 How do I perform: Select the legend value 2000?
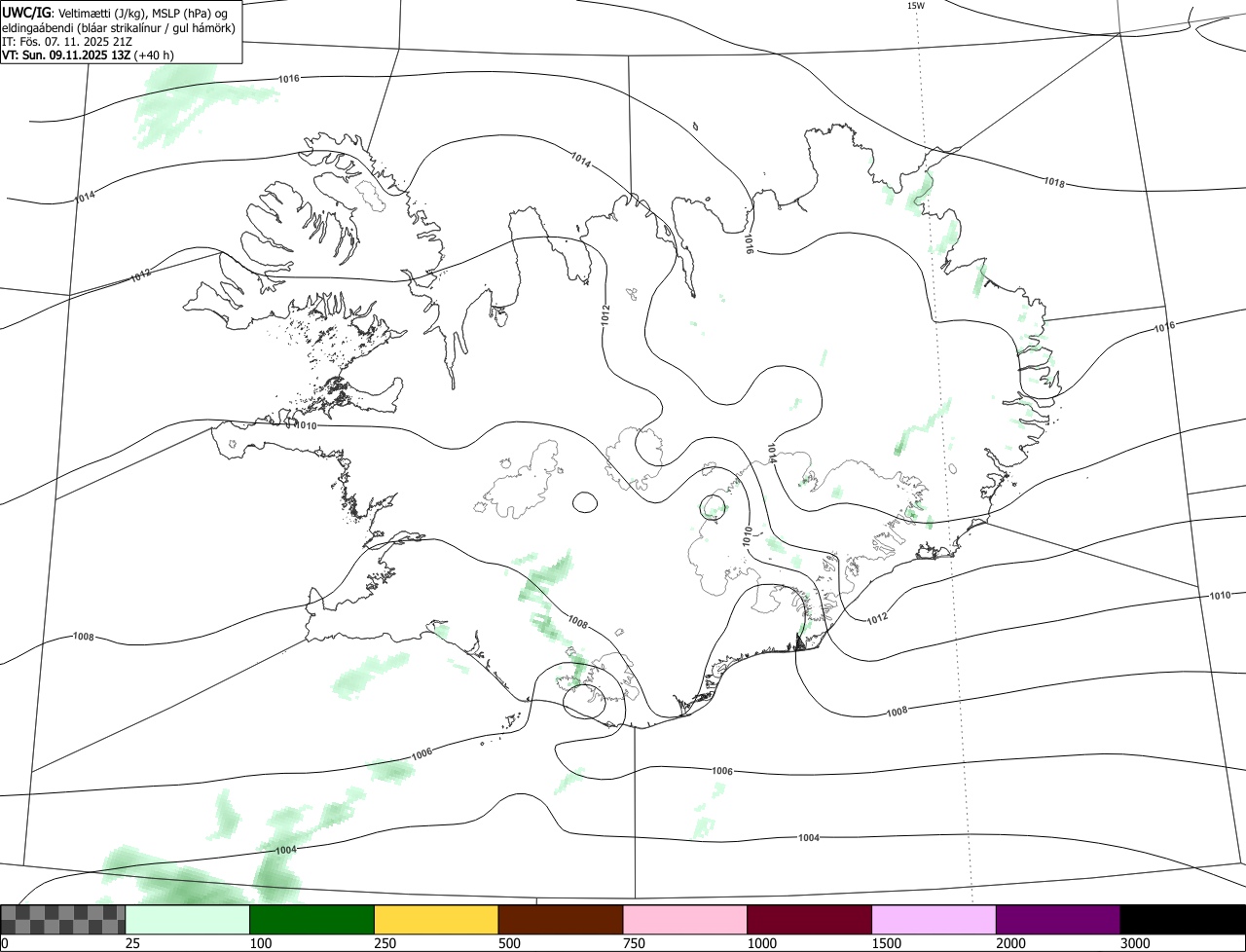[1011, 943]
